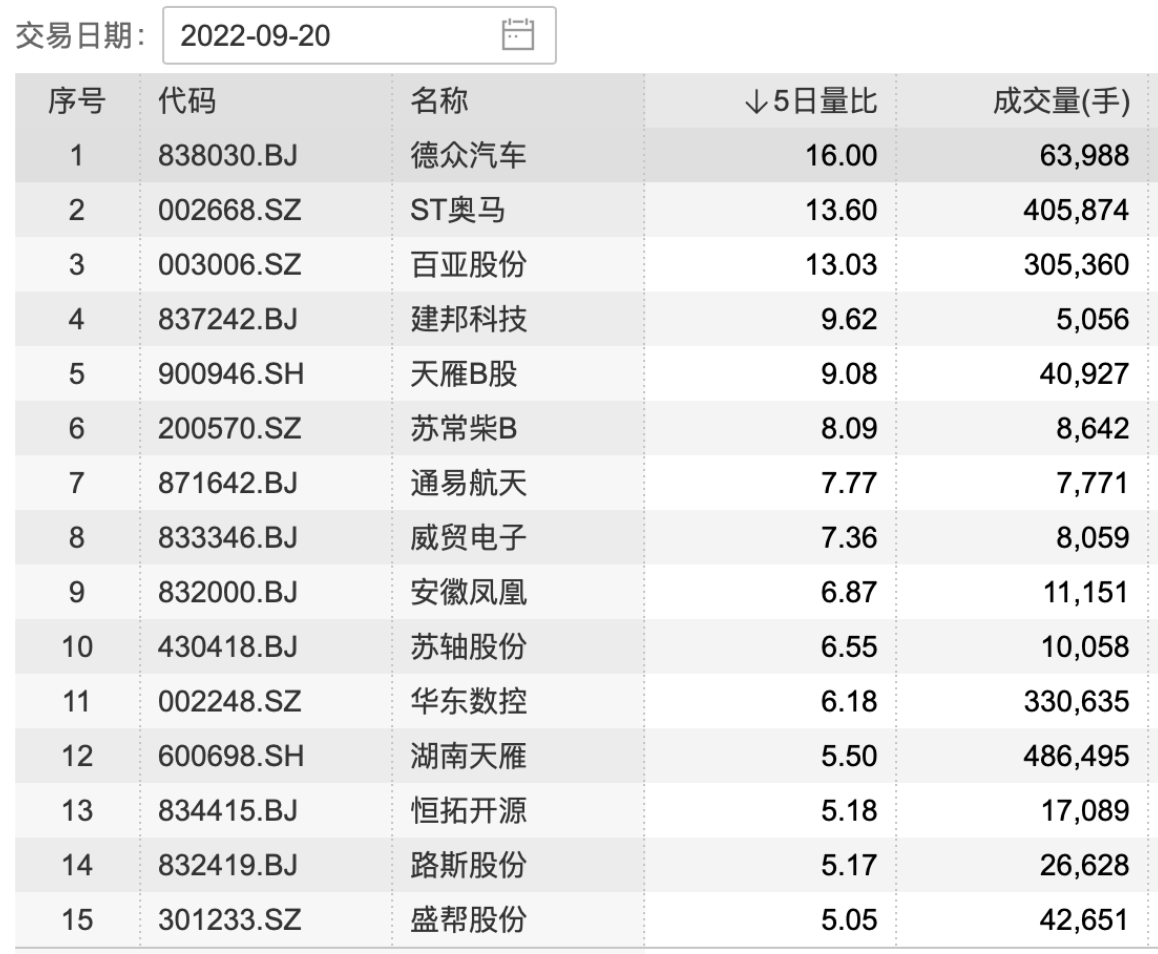Select stock name 盛帮股份
Screen dimensions: 1158x954
coord(468,920)
